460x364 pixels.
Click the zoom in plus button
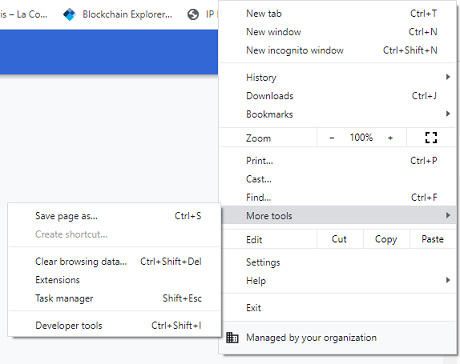click(390, 138)
